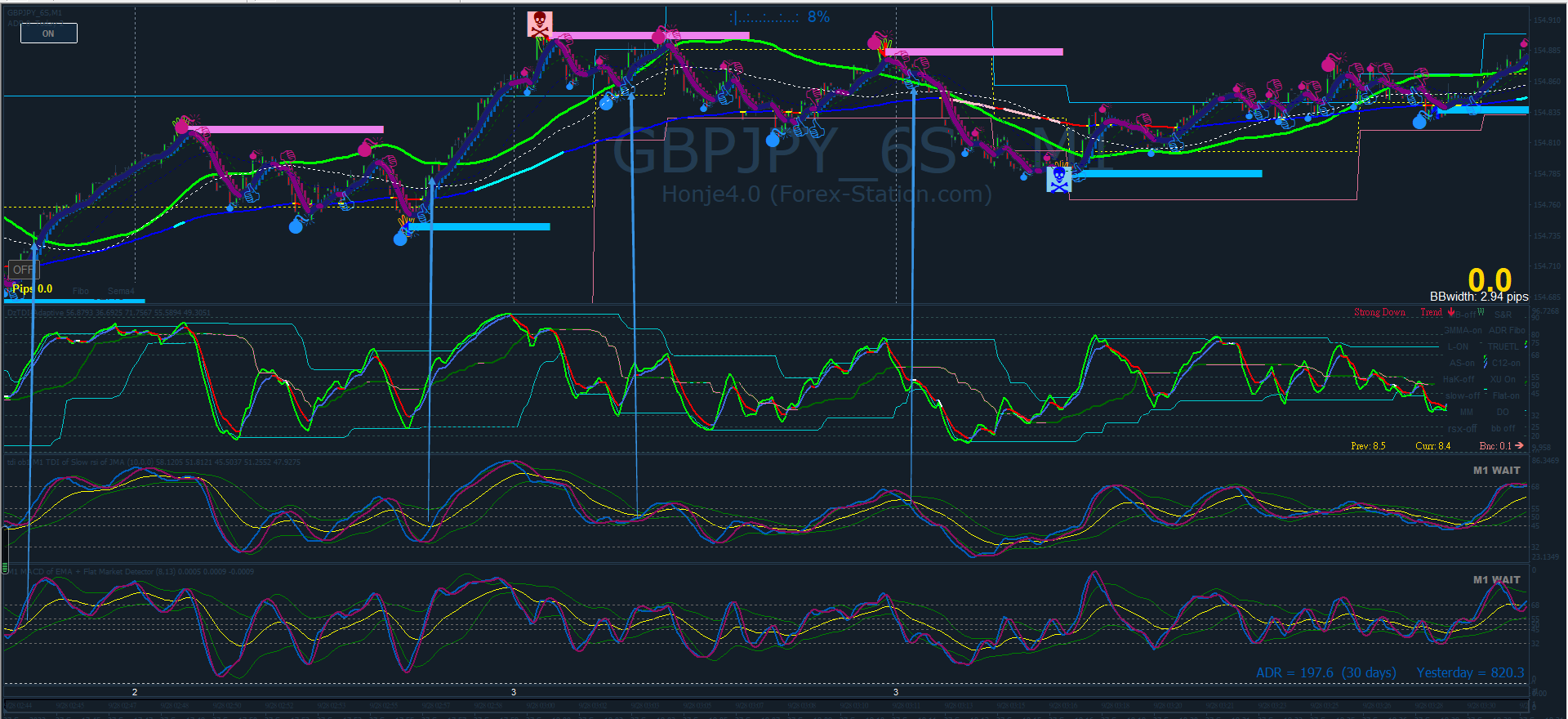The height and width of the screenshot is (719, 1568).
Task: Toggle the XU On switch
Action: 1503,380
